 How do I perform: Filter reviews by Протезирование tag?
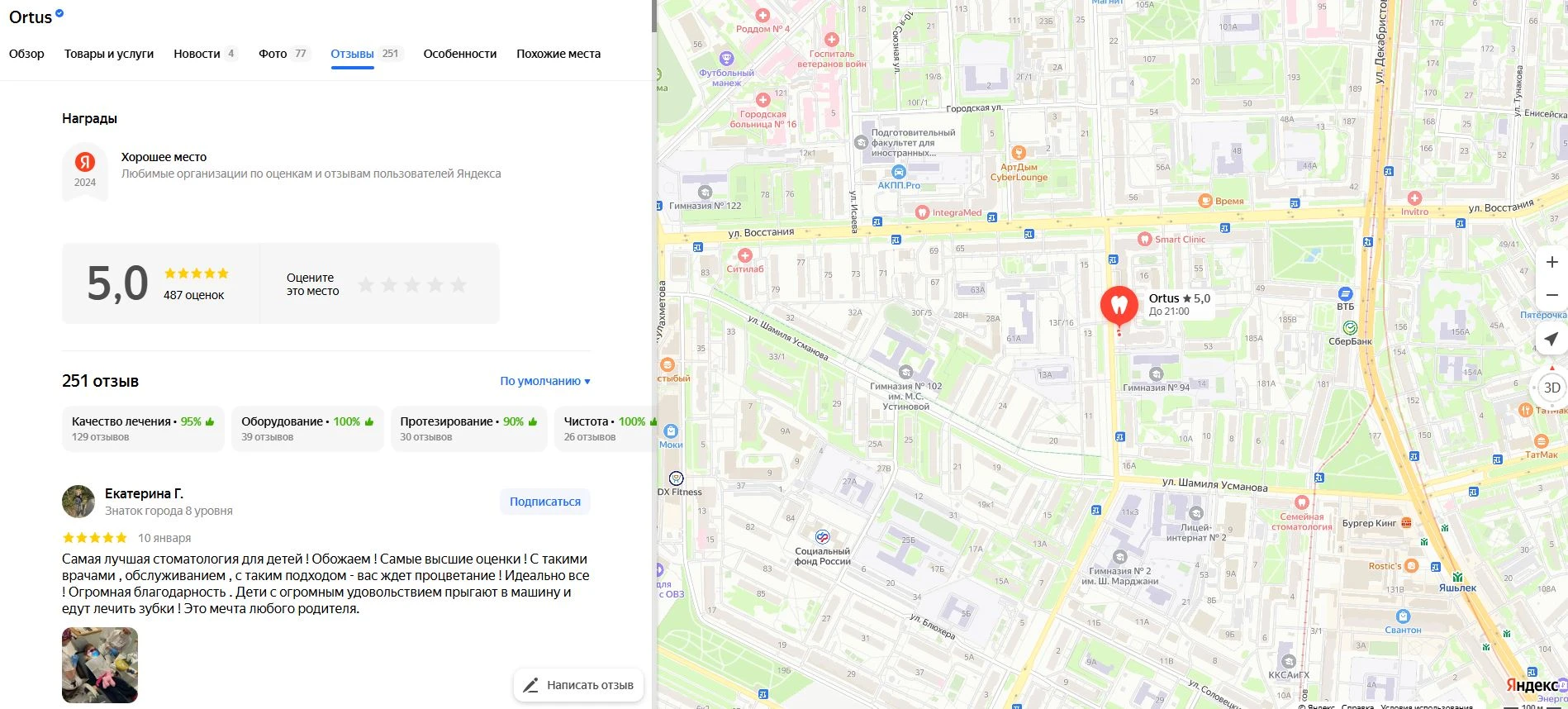click(x=468, y=429)
